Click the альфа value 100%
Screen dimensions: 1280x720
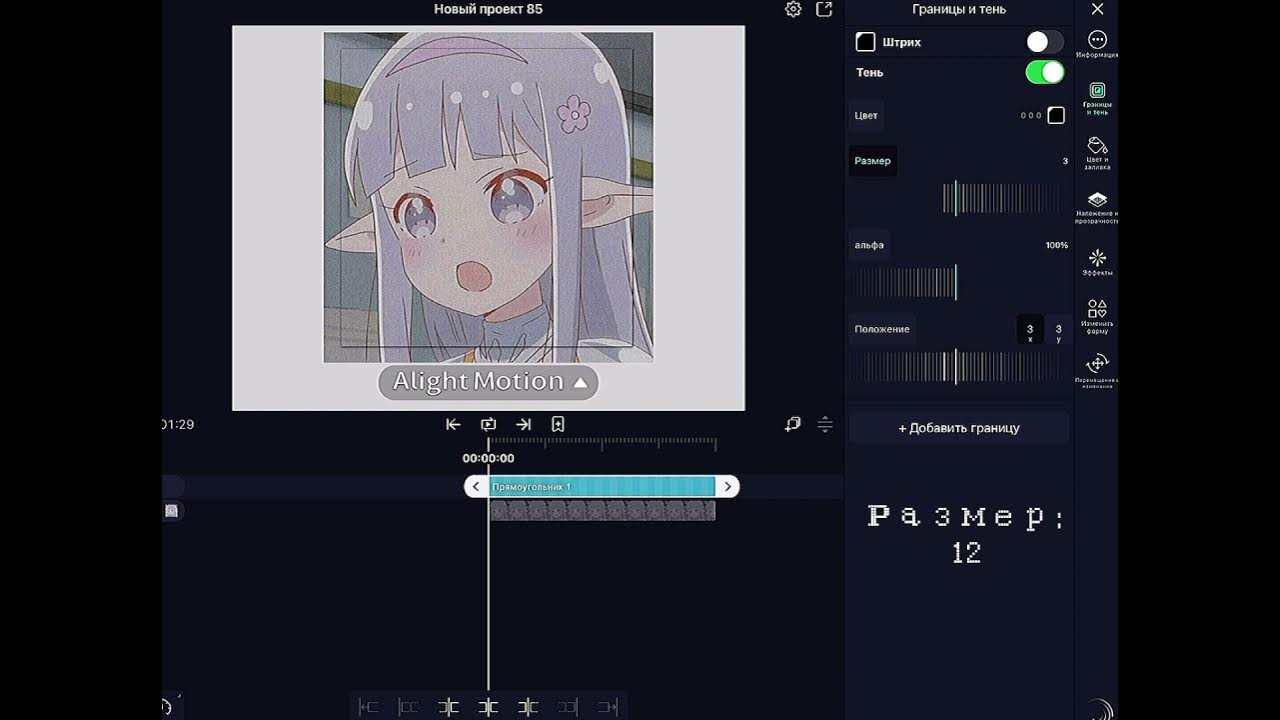point(1057,245)
